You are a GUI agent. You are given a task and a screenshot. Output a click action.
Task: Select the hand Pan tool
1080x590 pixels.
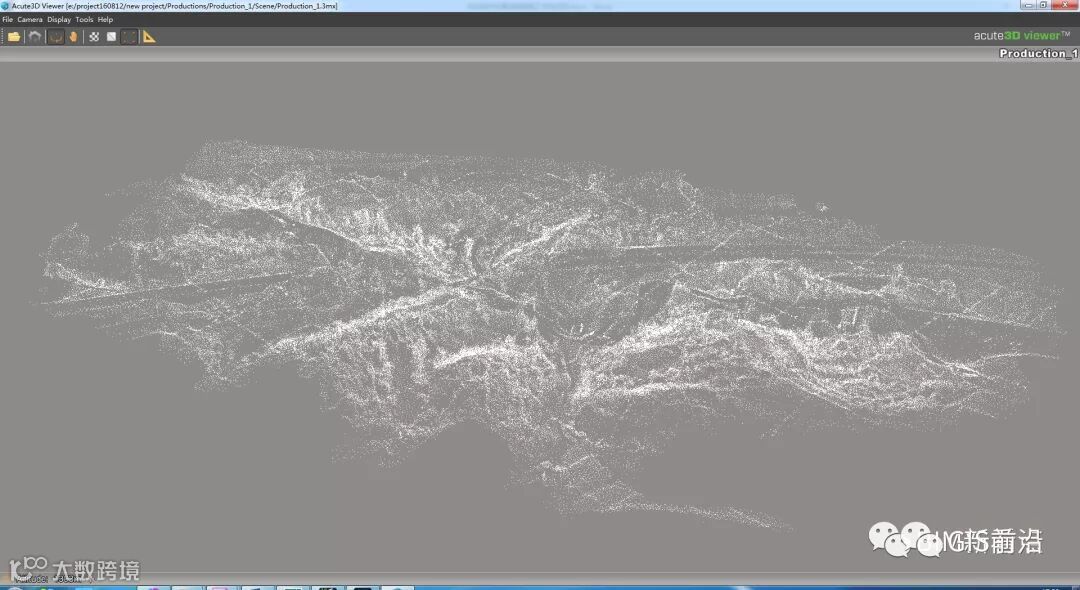[x=73, y=36]
